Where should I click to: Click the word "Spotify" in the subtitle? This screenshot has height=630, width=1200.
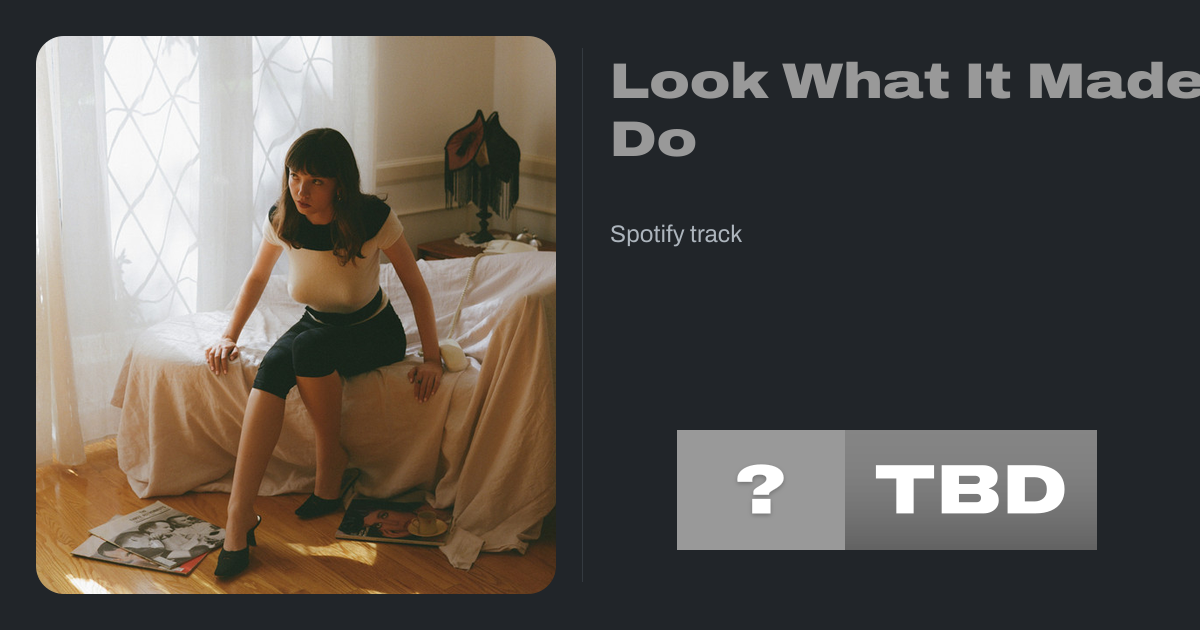(645, 234)
